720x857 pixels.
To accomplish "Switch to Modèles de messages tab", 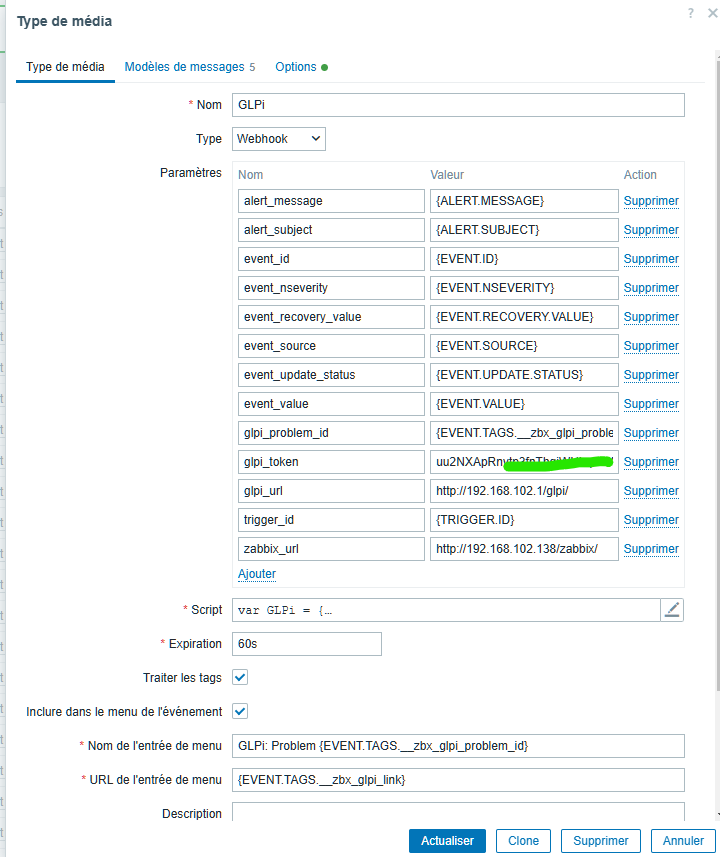I will point(190,67).
